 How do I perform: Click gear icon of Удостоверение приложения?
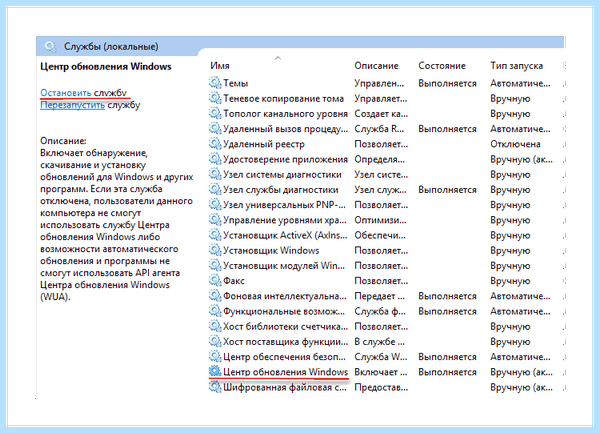(x=215, y=159)
